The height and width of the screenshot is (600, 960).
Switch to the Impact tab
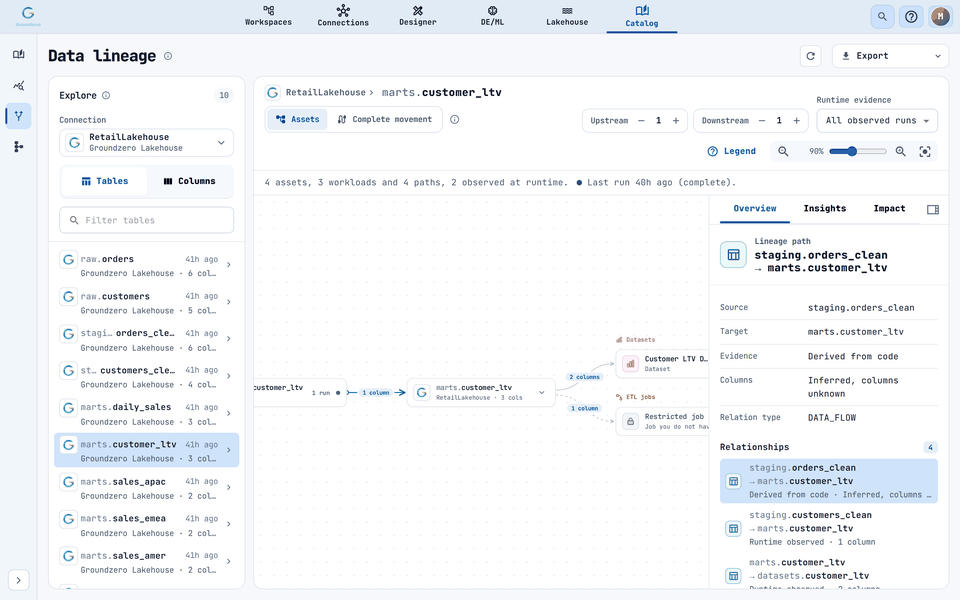click(x=889, y=209)
